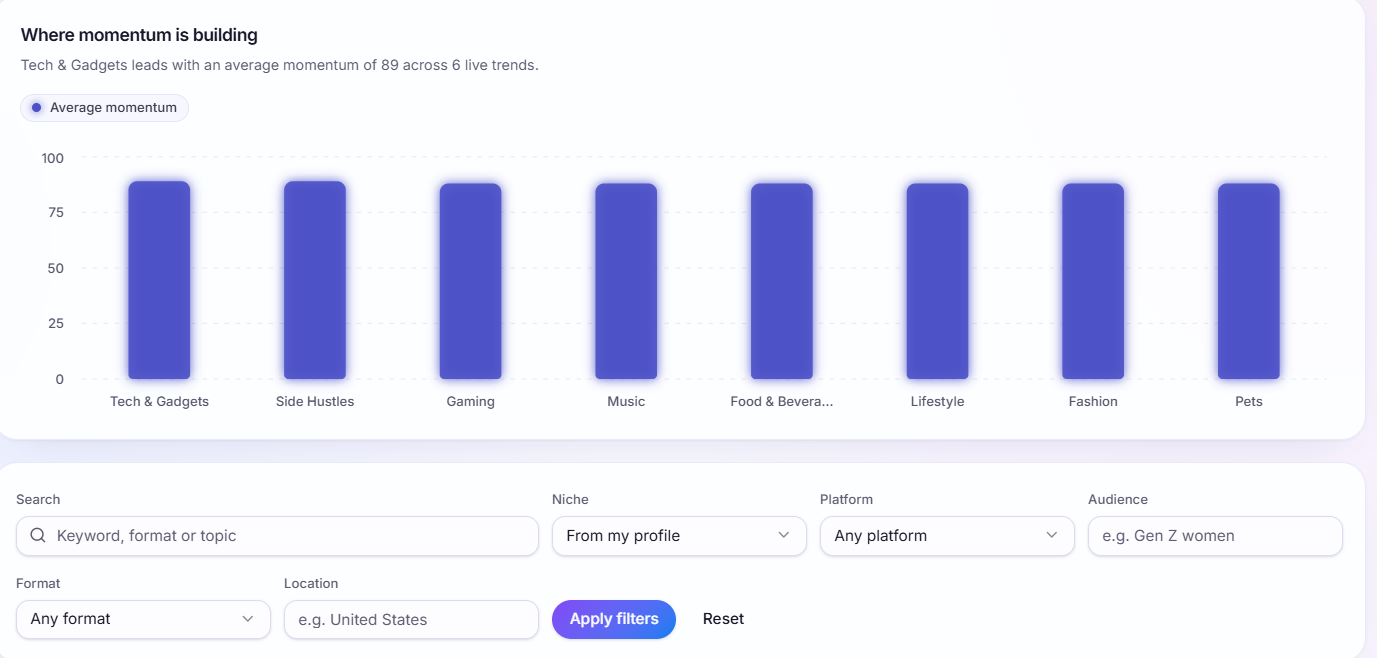Open the Any platform dropdown
This screenshot has height=658, width=1377.
947,536
